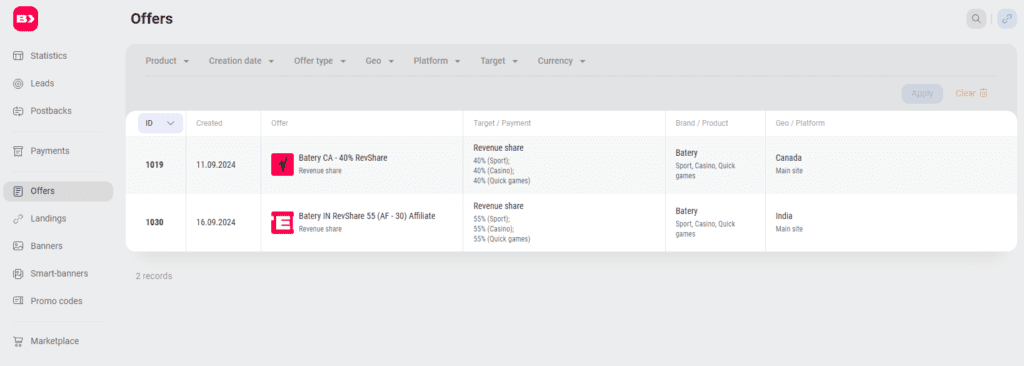Click the link icon button top right
Image resolution: width=1024 pixels, height=366 pixels.
coord(1006,19)
